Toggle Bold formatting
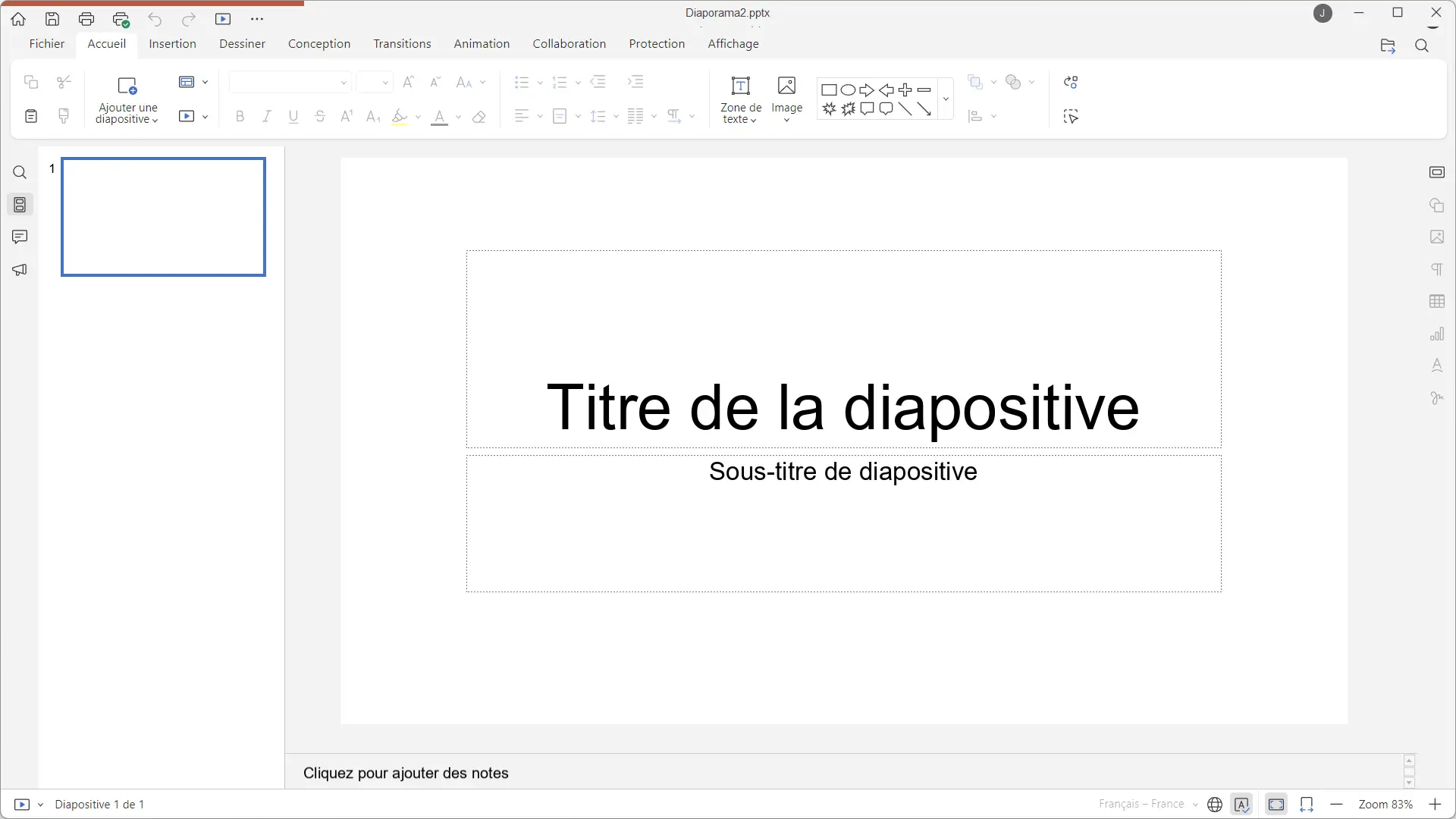 240,117
